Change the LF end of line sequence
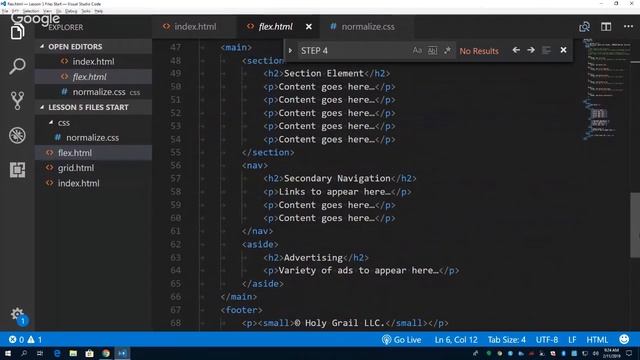The height and width of the screenshot is (360, 640). tap(572, 340)
